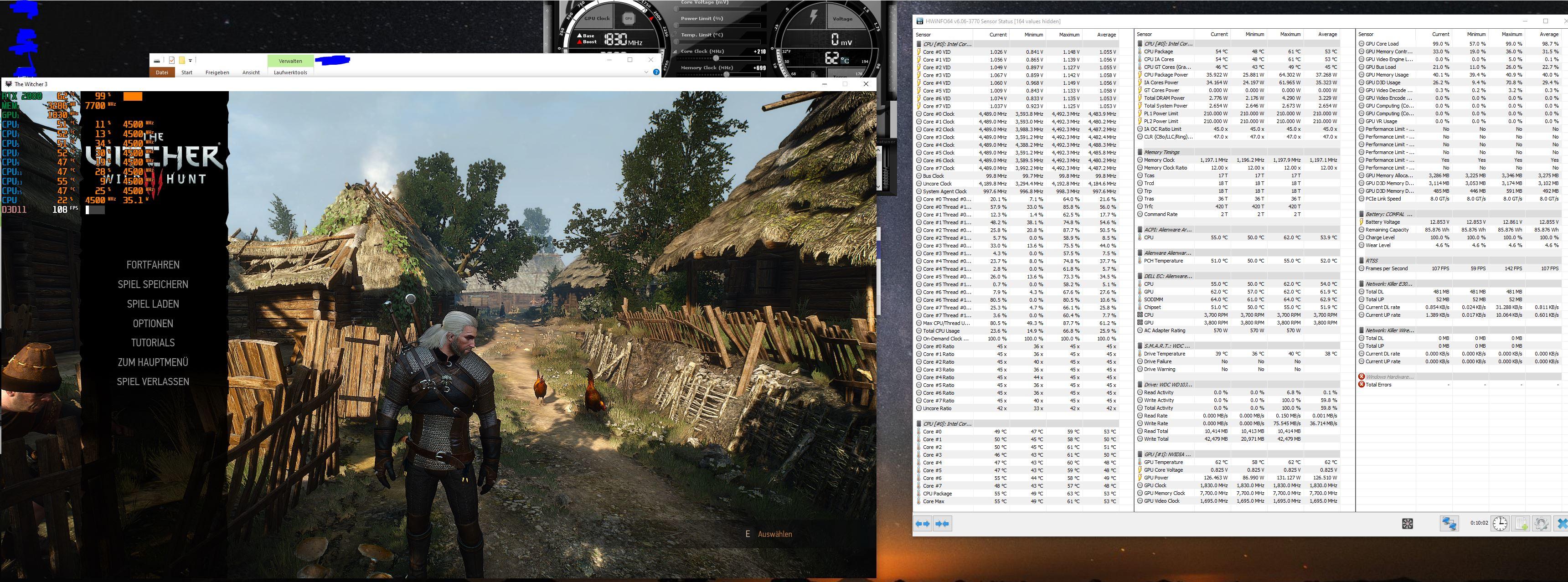Choose ZUM HAUPTMENÜ in Witcher menu
Image resolution: width=1568 pixels, height=582 pixels.
coord(153,362)
